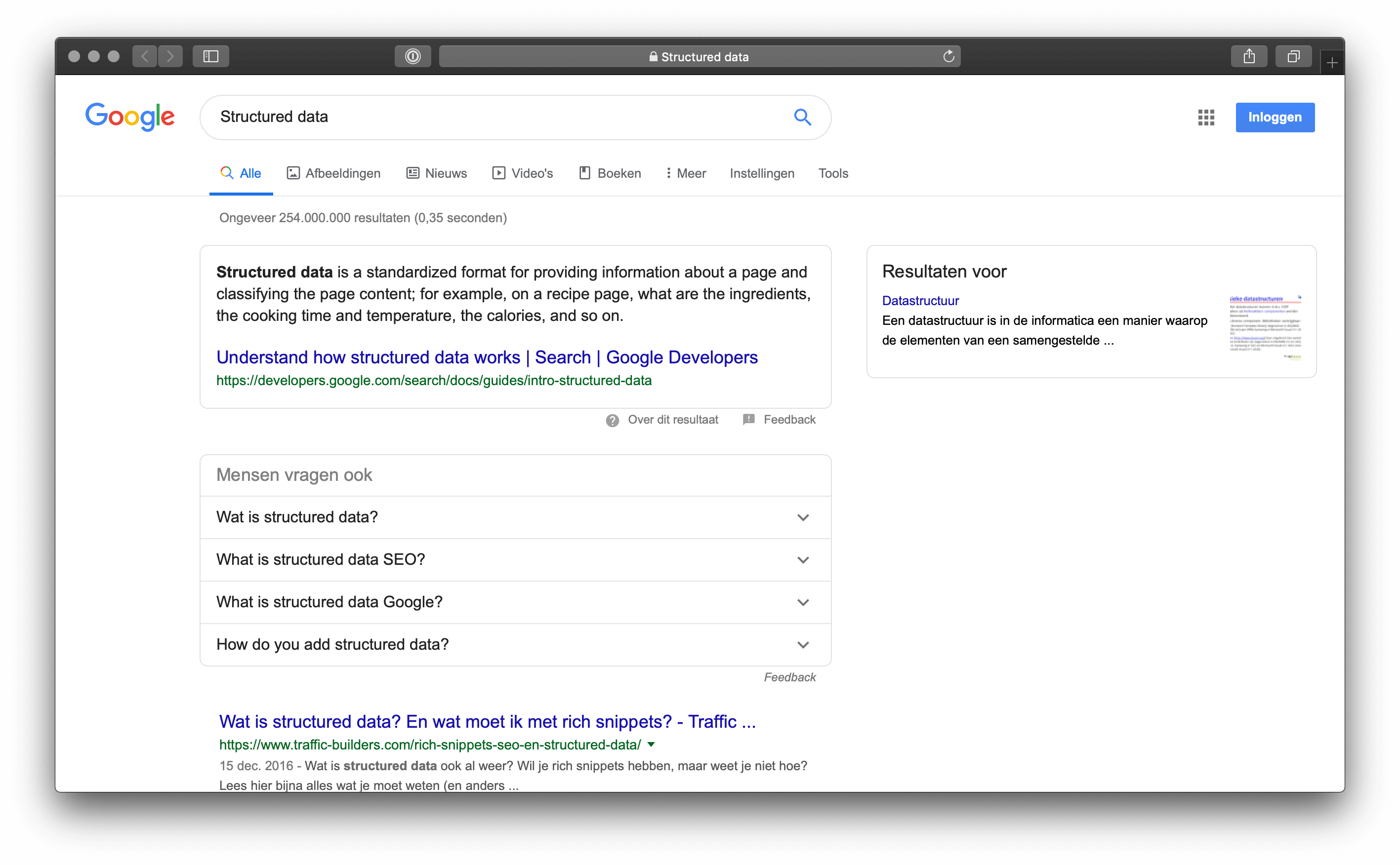The image size is (1400, 865).
Task: Open the Google apps grid
Action: (1206, 118)
